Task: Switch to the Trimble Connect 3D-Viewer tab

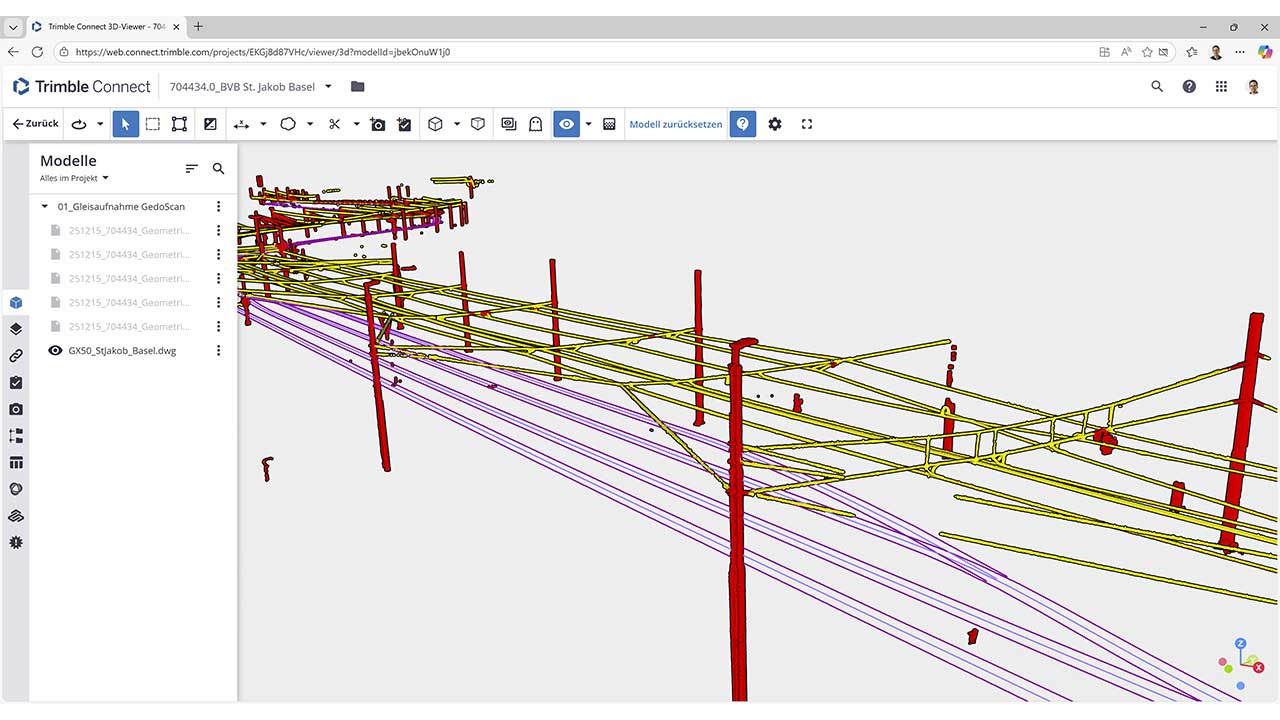Action: (x=100, y=27)
